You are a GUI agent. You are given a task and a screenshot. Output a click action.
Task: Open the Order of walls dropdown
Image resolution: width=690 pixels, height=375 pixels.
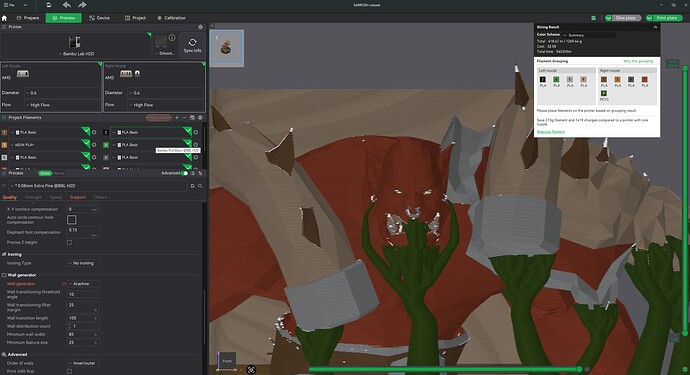(83, 363)
